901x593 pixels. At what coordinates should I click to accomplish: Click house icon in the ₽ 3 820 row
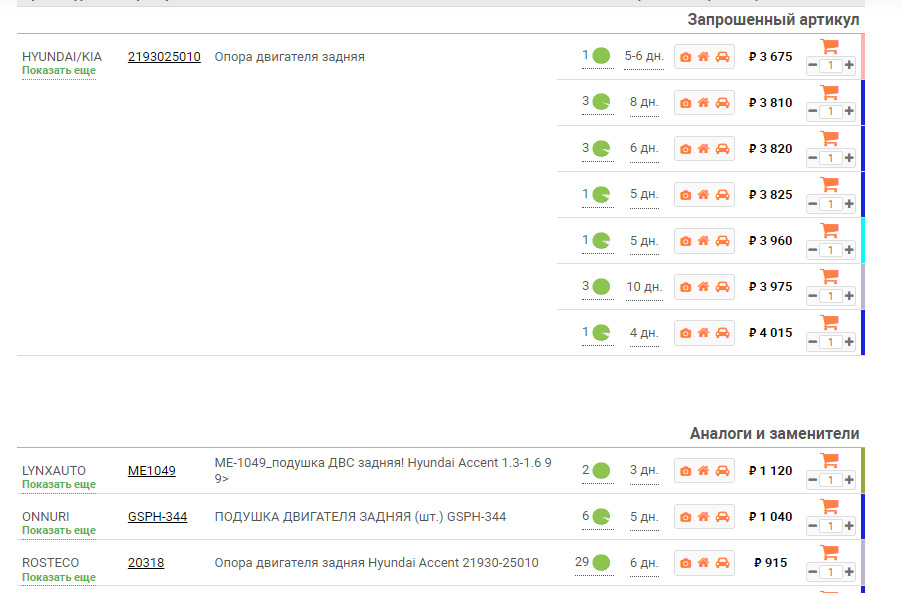point(703,149)
